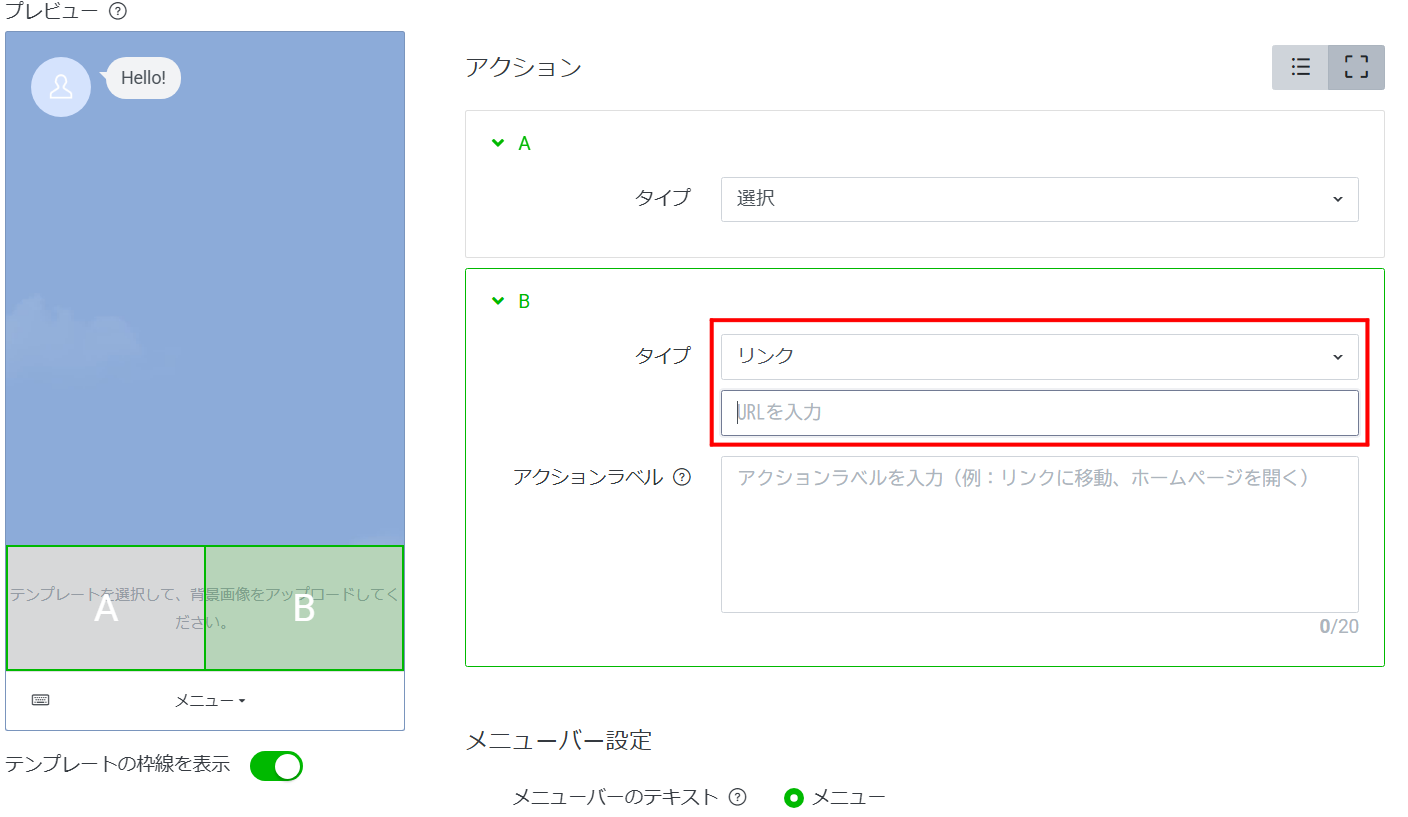Select template area B in preview

(x=304, y=608)
